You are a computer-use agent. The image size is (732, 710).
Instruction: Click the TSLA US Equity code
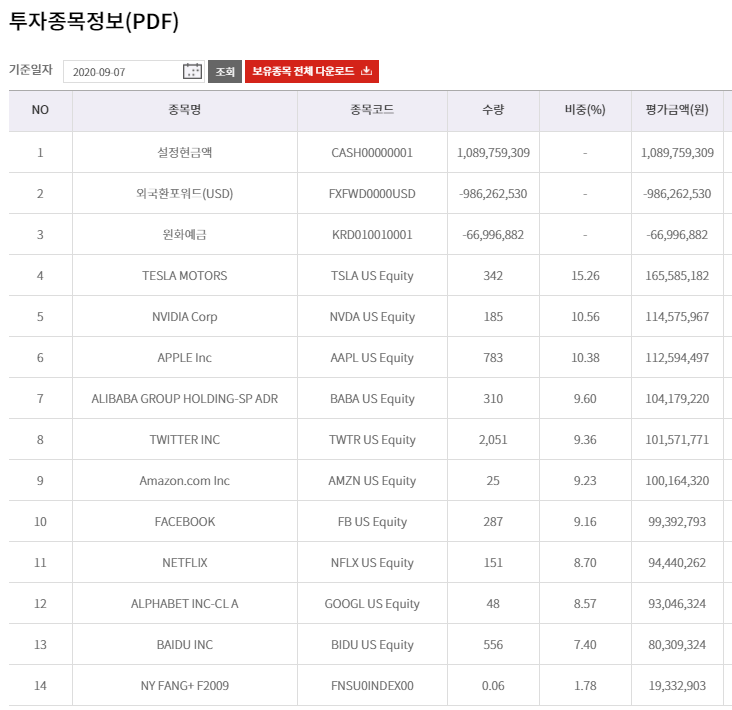click(372, 276)
